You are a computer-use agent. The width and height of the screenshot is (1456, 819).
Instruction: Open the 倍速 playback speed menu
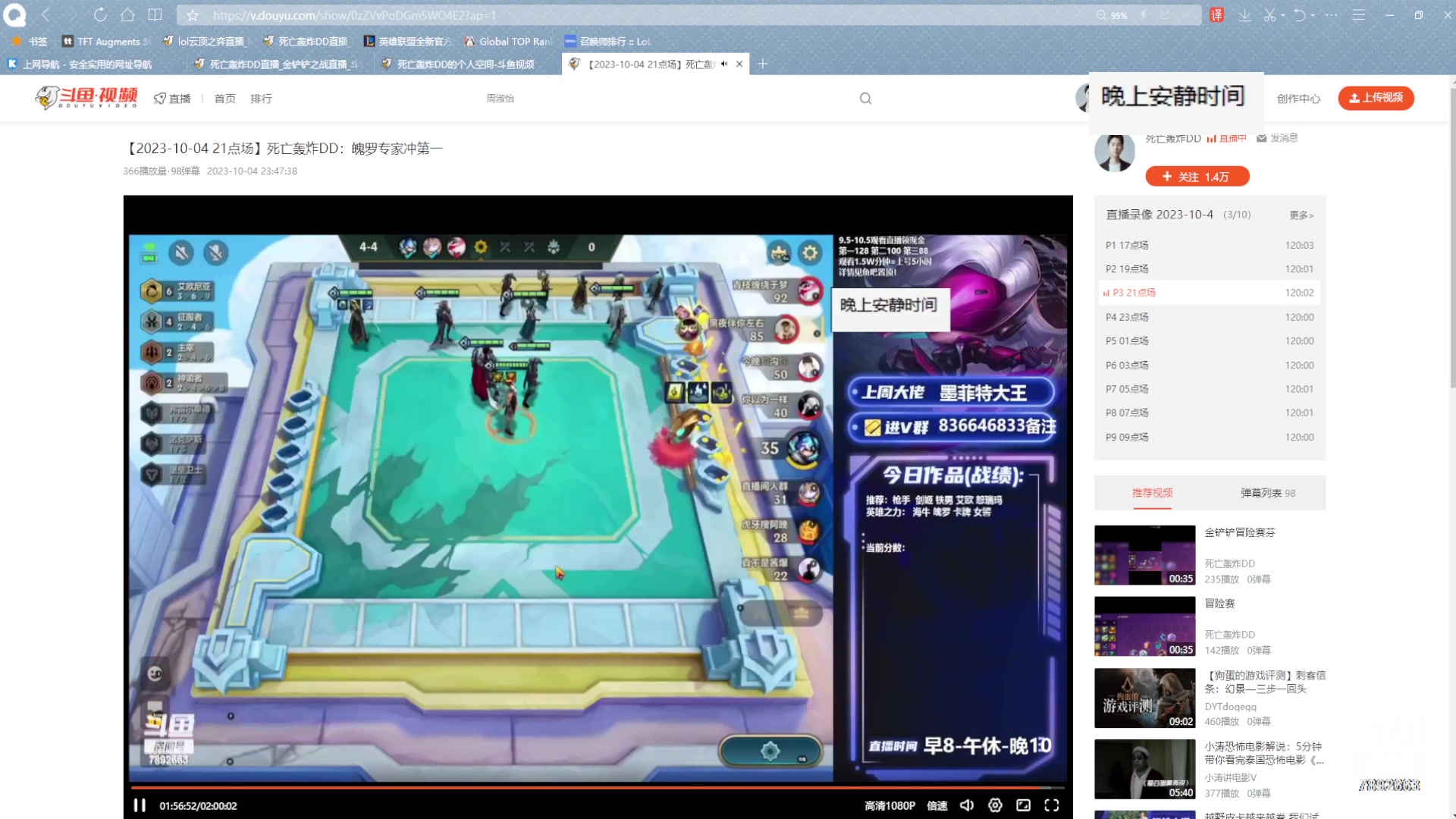pos(937,805)
